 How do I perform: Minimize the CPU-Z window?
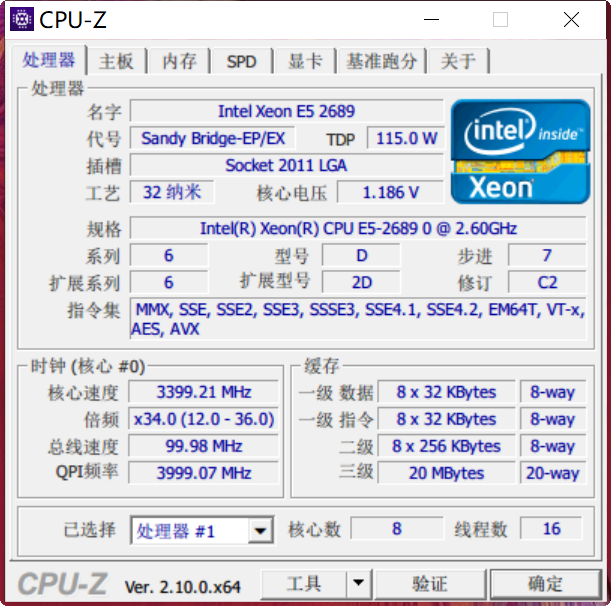click(431, 19)
